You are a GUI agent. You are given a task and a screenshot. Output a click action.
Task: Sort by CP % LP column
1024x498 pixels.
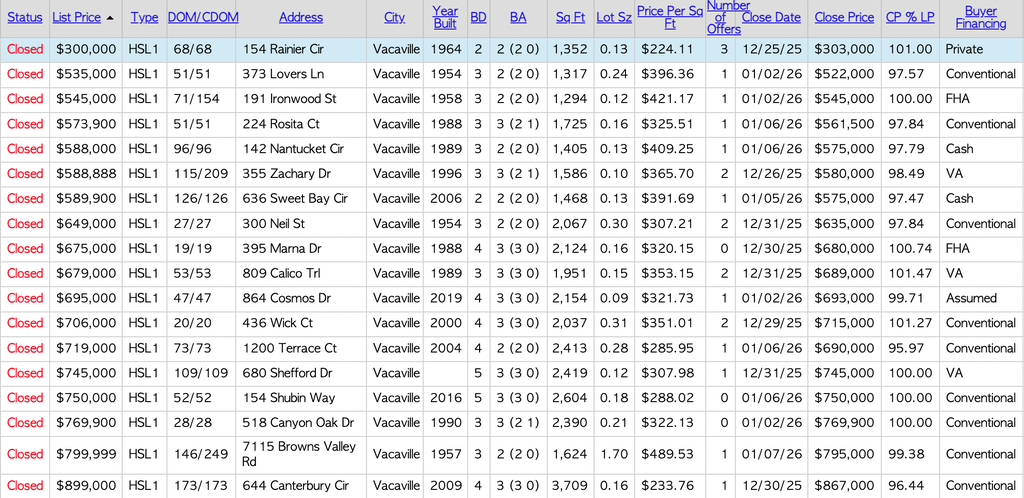908,18
